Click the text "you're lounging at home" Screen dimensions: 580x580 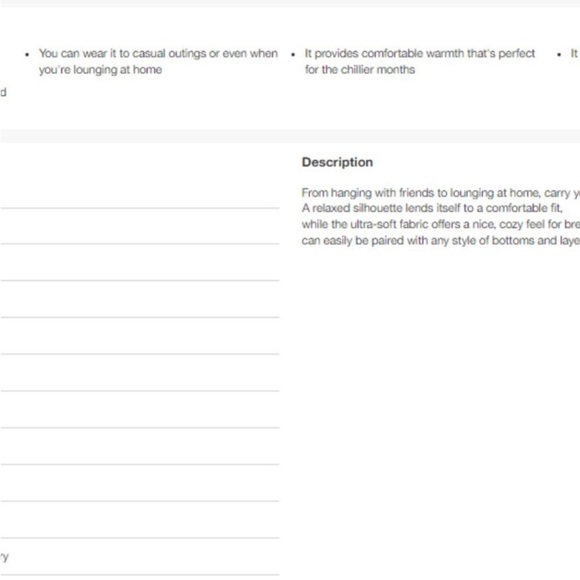click(100, 70)
